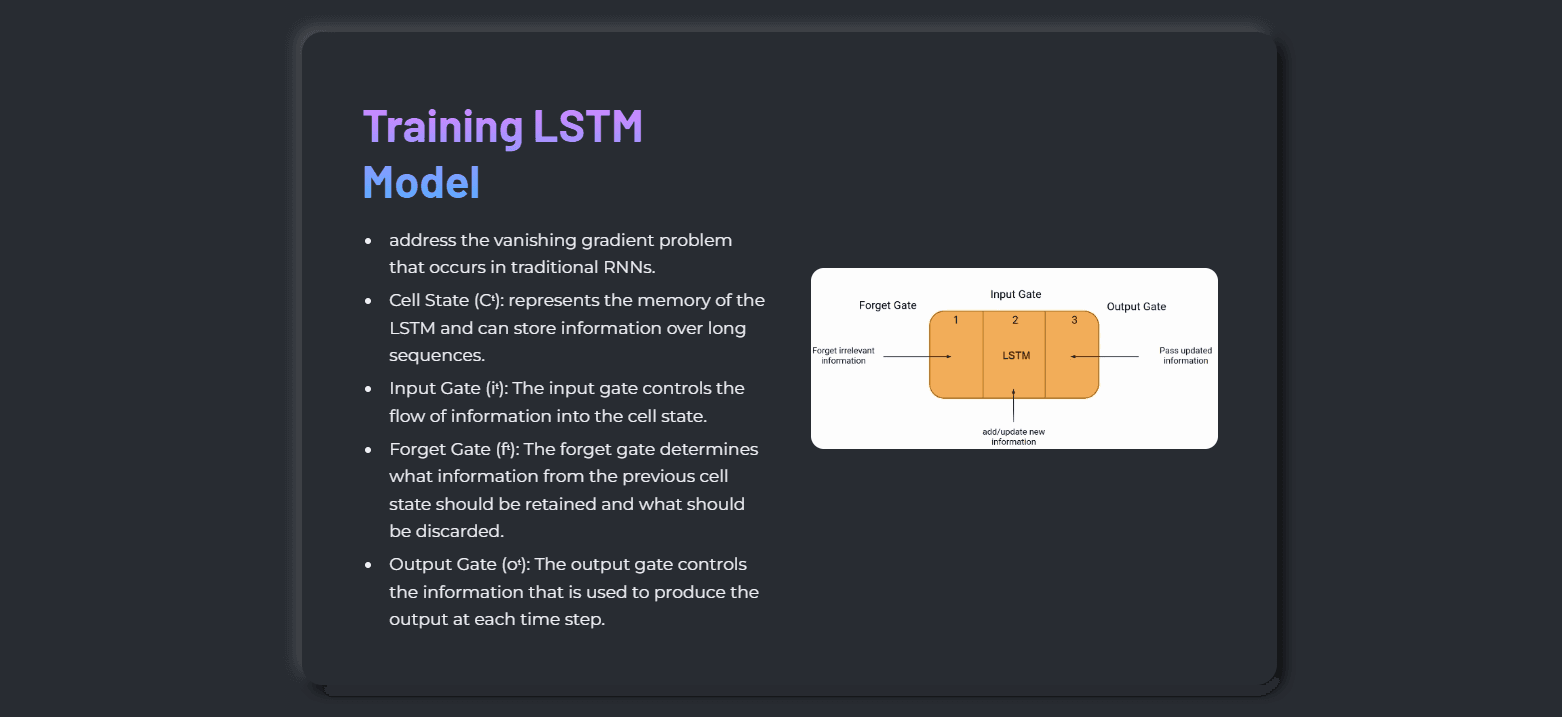
Task: Click the Forget Gate label in diagram
Action: [887, 305]
